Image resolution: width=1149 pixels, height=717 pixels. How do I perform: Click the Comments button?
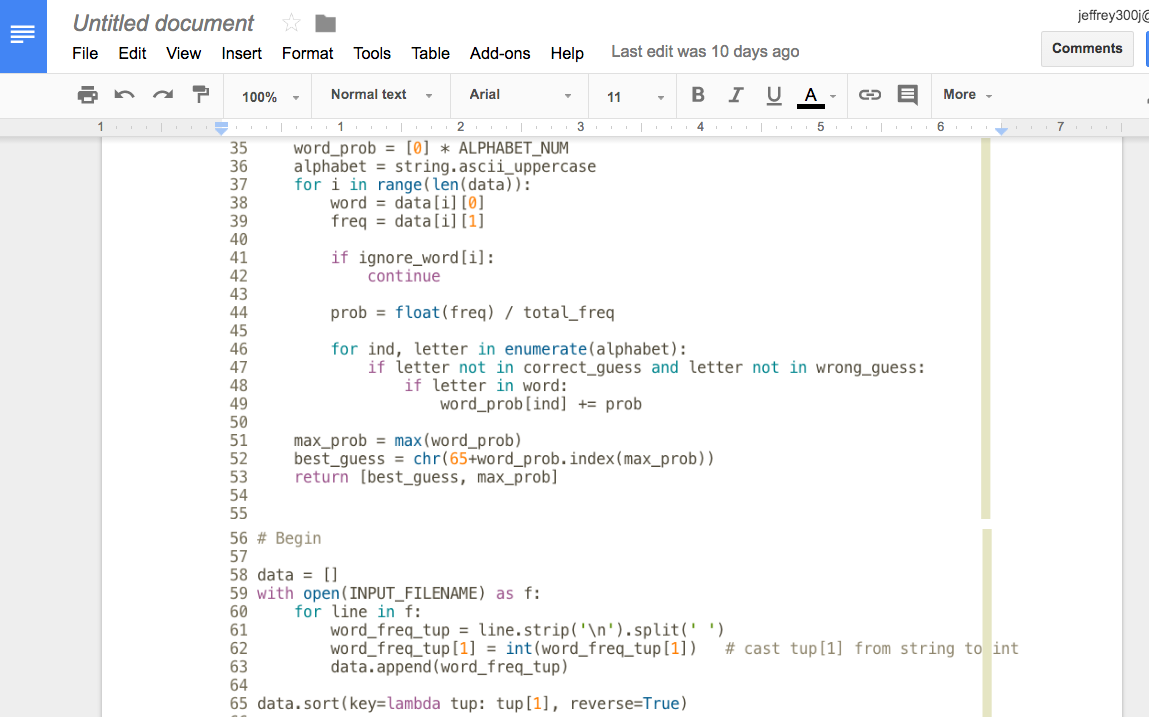tap(1087, 48)
